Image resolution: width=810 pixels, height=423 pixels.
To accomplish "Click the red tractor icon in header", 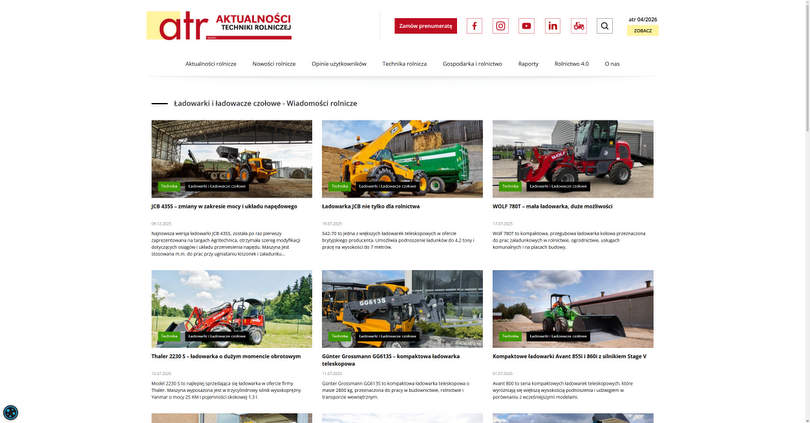I will click(x=579, y=26).
